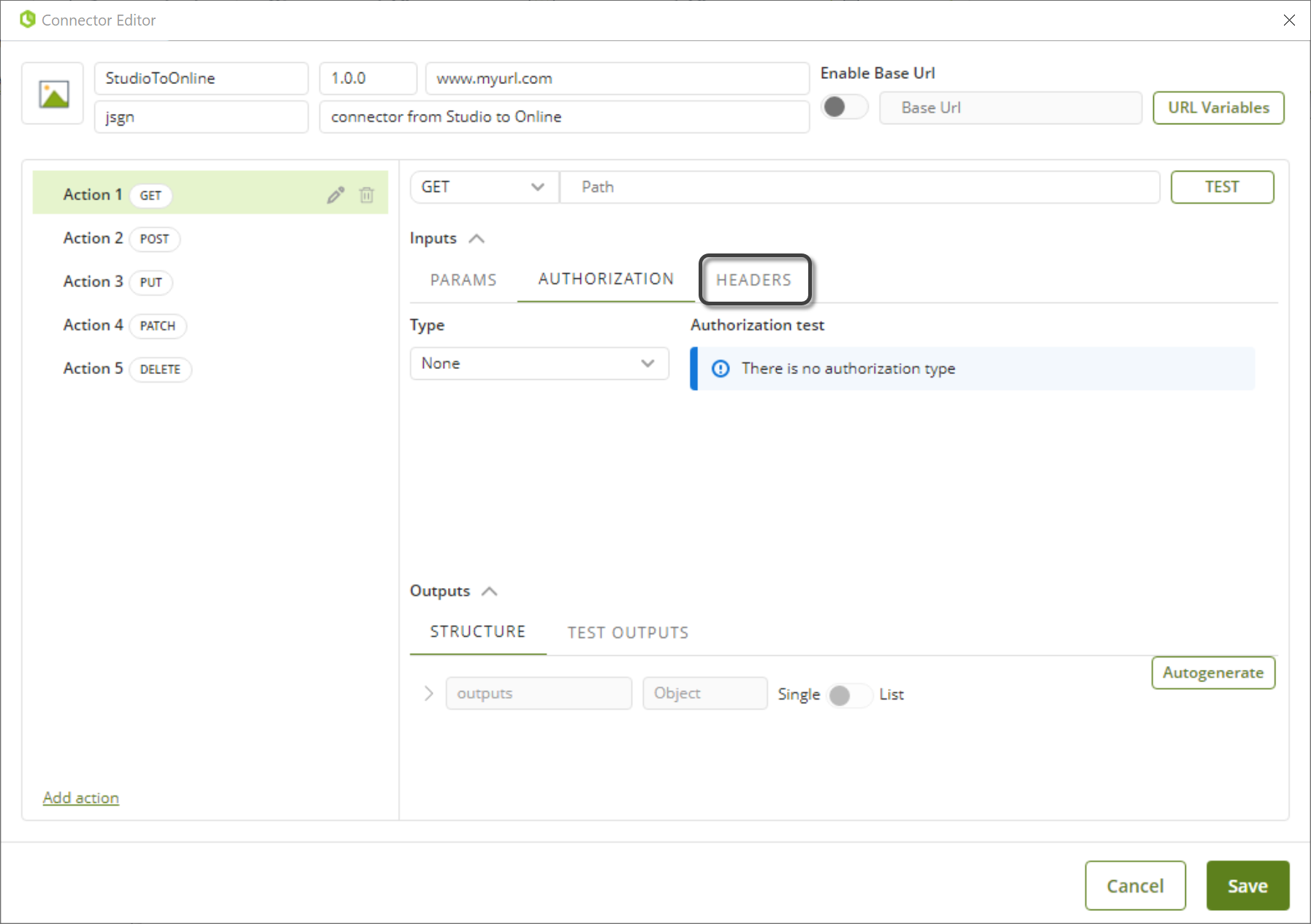This screenshot has height=924, width=1311.
Task: Click the version field 1.0.0
Action: [368, 78]
